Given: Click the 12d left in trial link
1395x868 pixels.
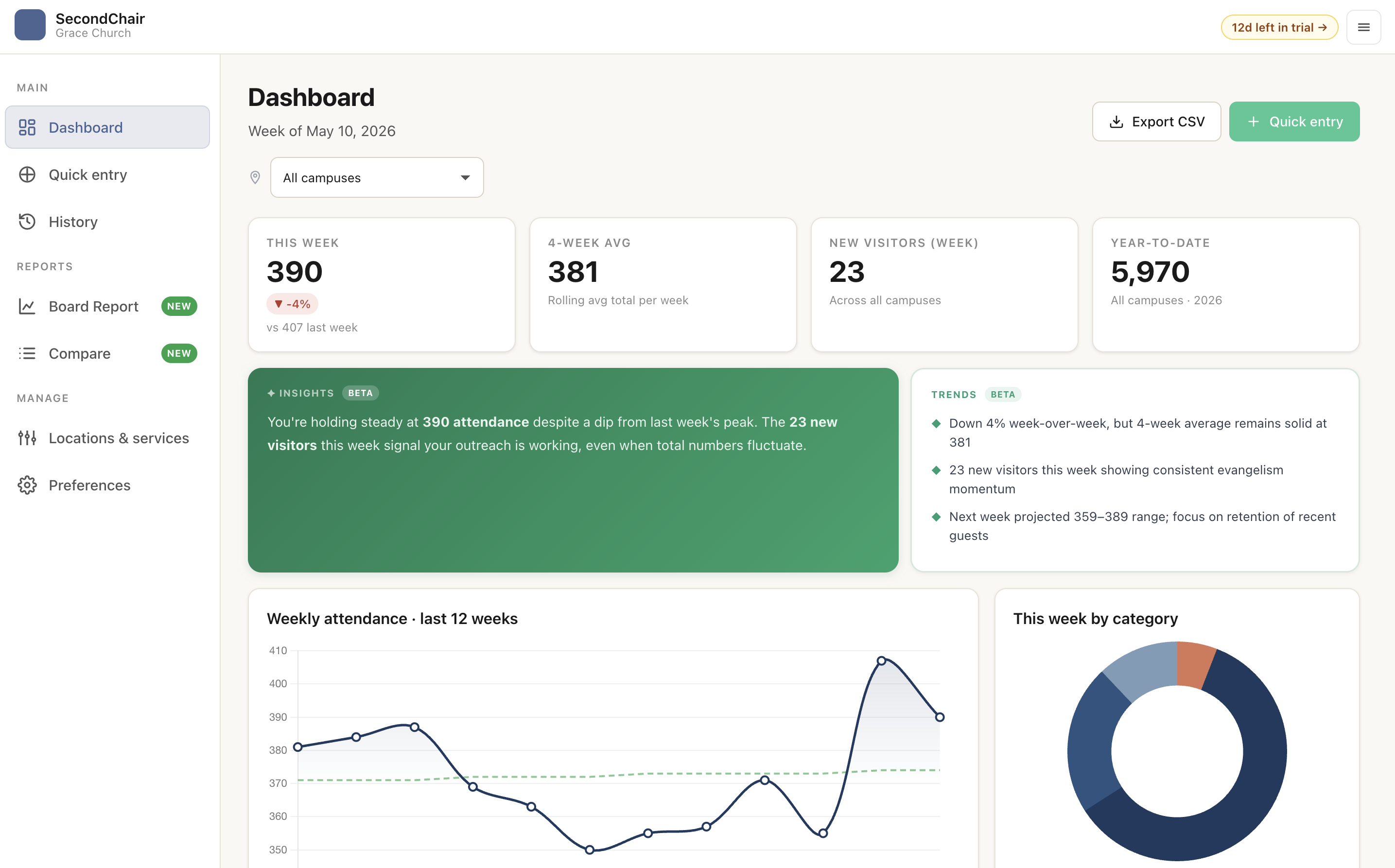Looking at the screenshot, I should pos(1279,28).
